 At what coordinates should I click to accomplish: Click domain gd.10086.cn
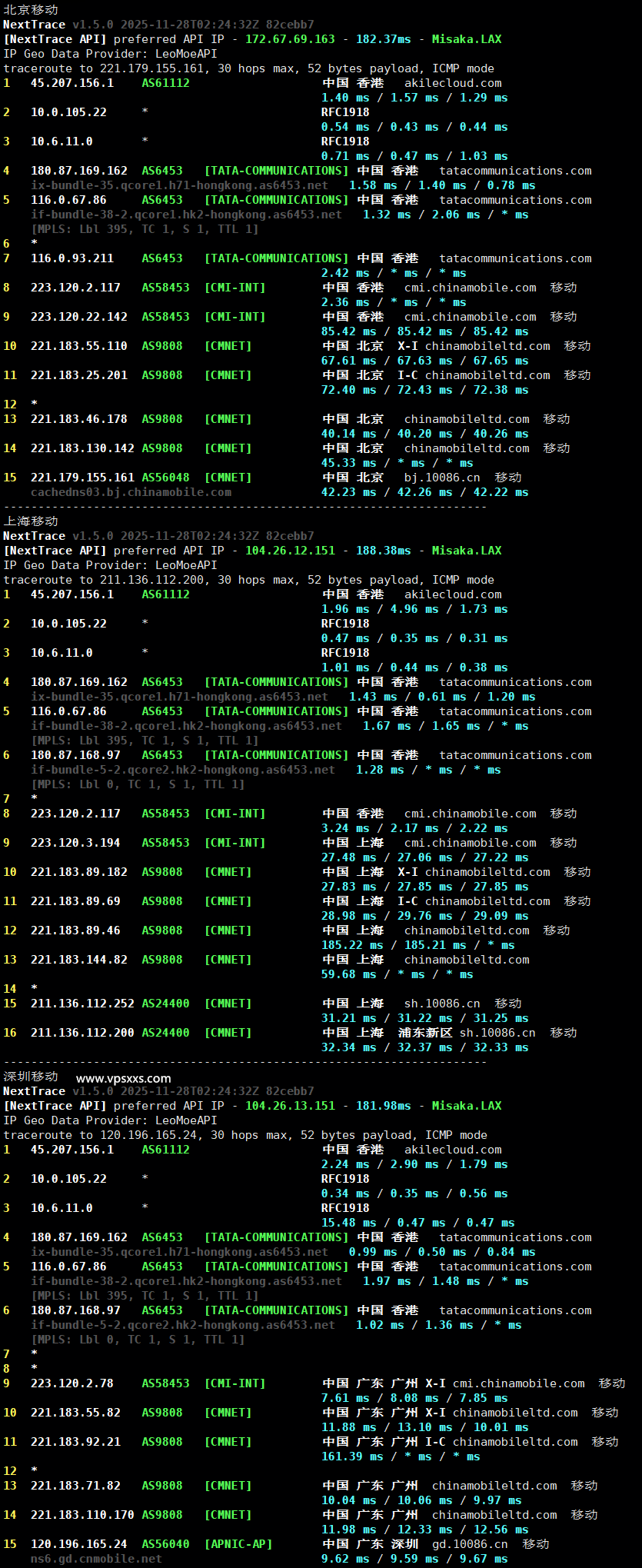pos(470,1544)
